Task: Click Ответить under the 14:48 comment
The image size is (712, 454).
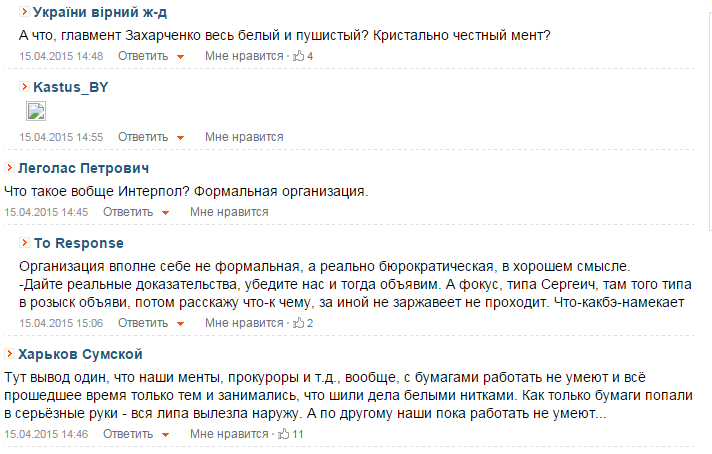Action: 143,56
